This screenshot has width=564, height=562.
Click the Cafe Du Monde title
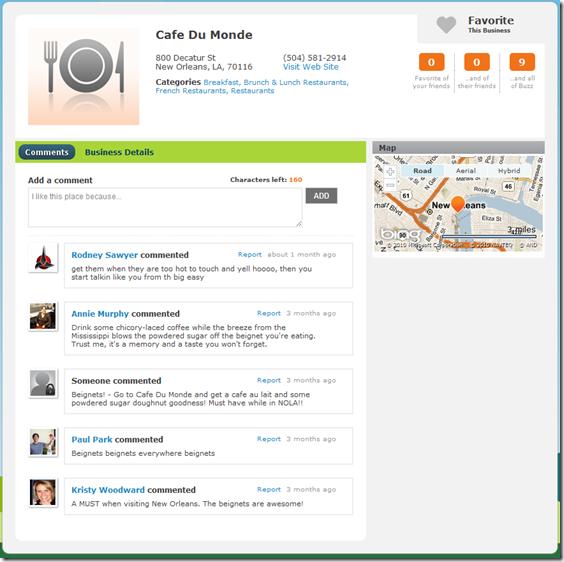pyautogui.click(x=204, y=35)
